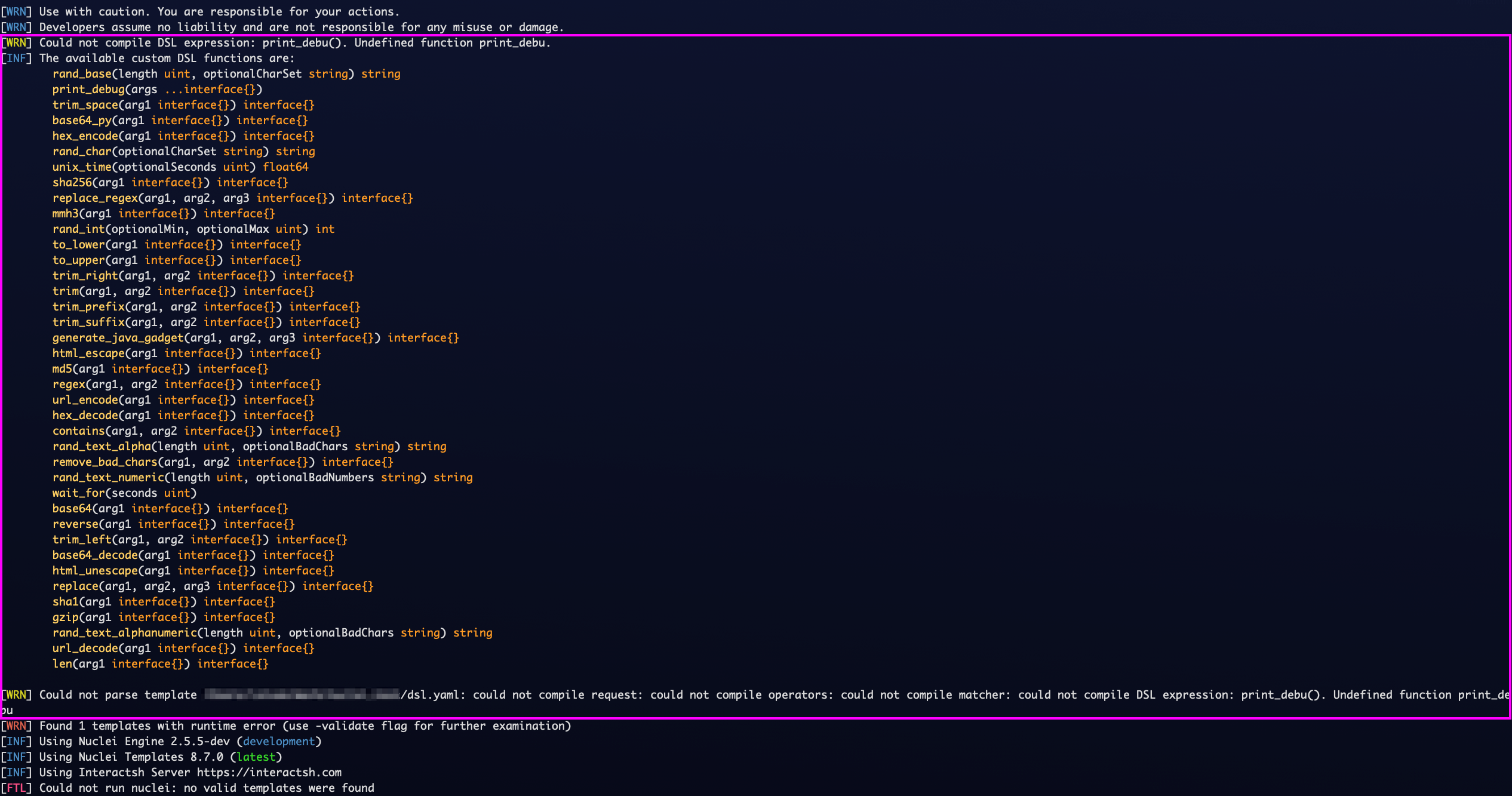Click the print_debug function signature

click(x=157, y=89)
